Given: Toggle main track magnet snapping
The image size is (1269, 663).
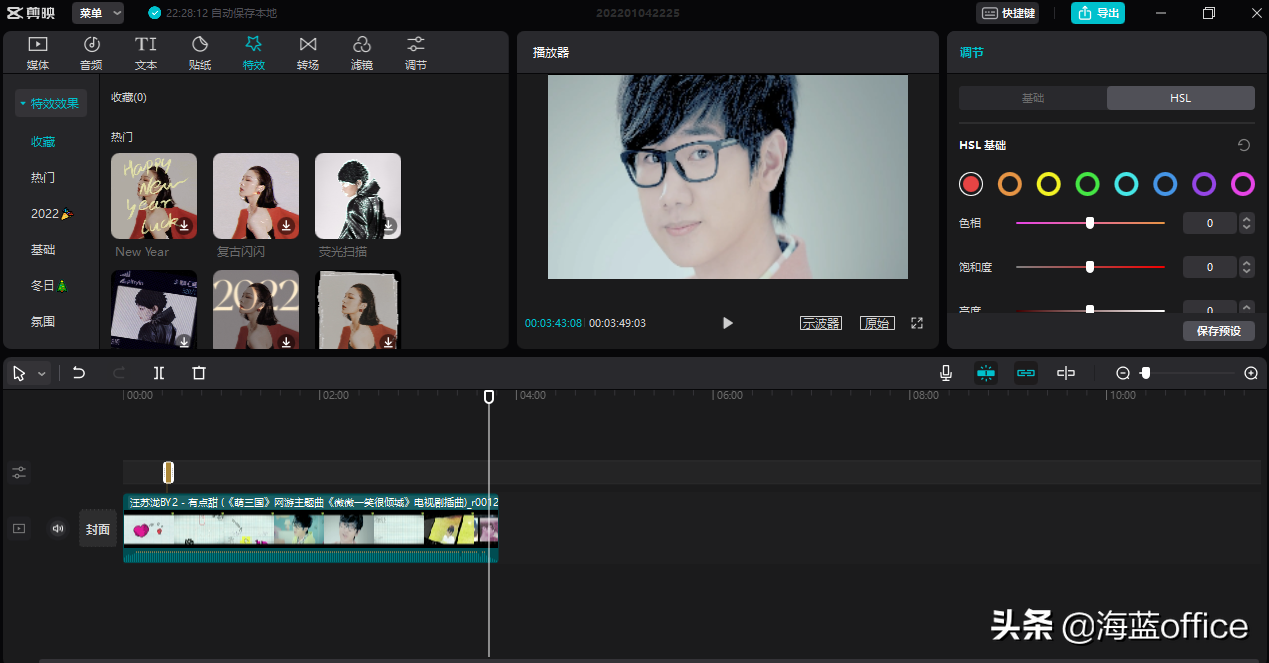Looking at the screenshot, I should click(x=986, y=373).
